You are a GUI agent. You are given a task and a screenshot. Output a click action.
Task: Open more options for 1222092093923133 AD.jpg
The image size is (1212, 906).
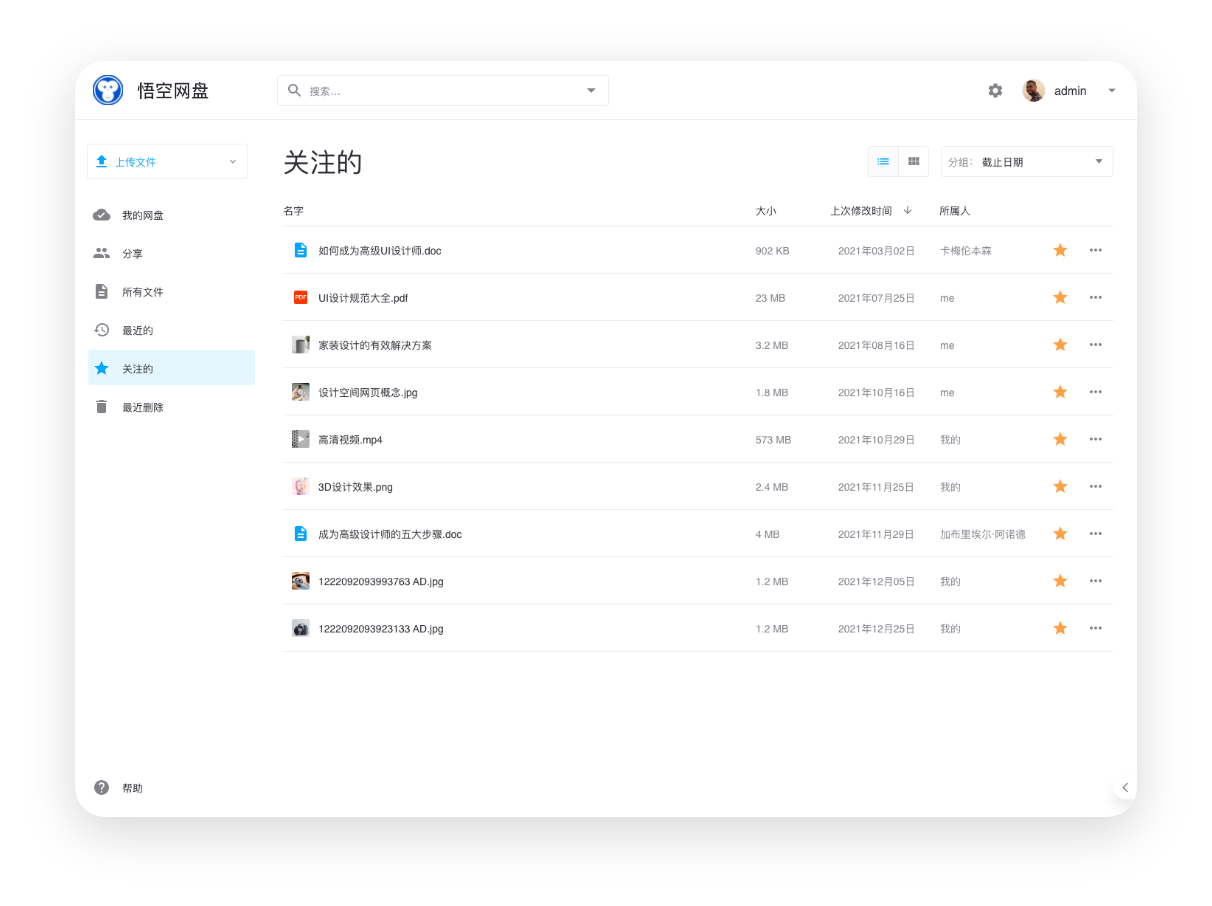1096,628
